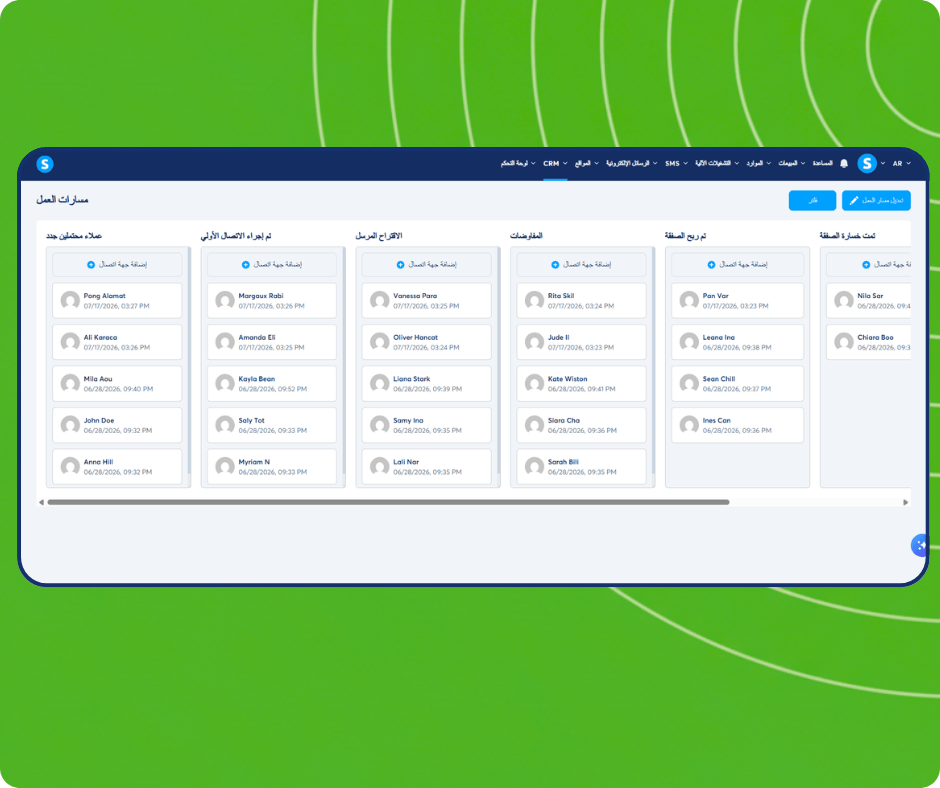Add a contact in المفاوضات column
Image resolution: width=940 pixels, height=788 pixels.
click(x=581, y=264)
